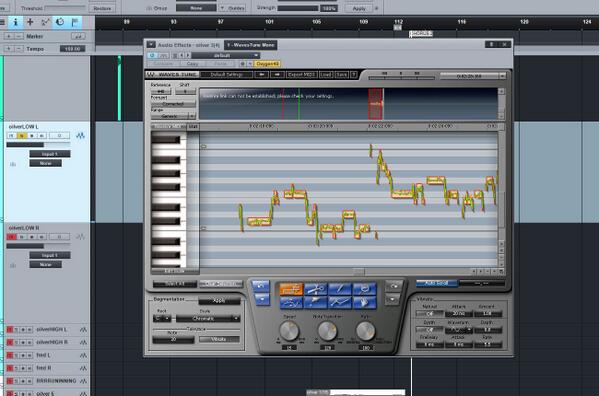Select the line draw tool
Screen dimensions: 599x396
click(x=340, y=302)
